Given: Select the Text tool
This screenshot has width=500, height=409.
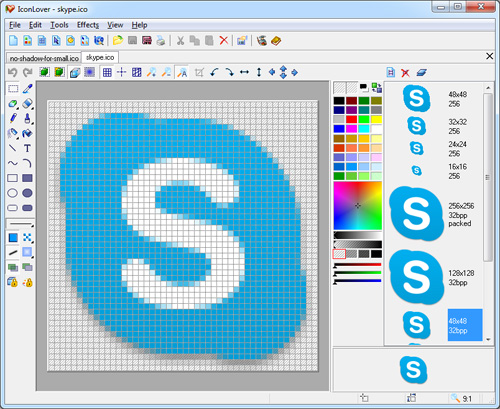Looking at the screenshot, I should [27, 148].
